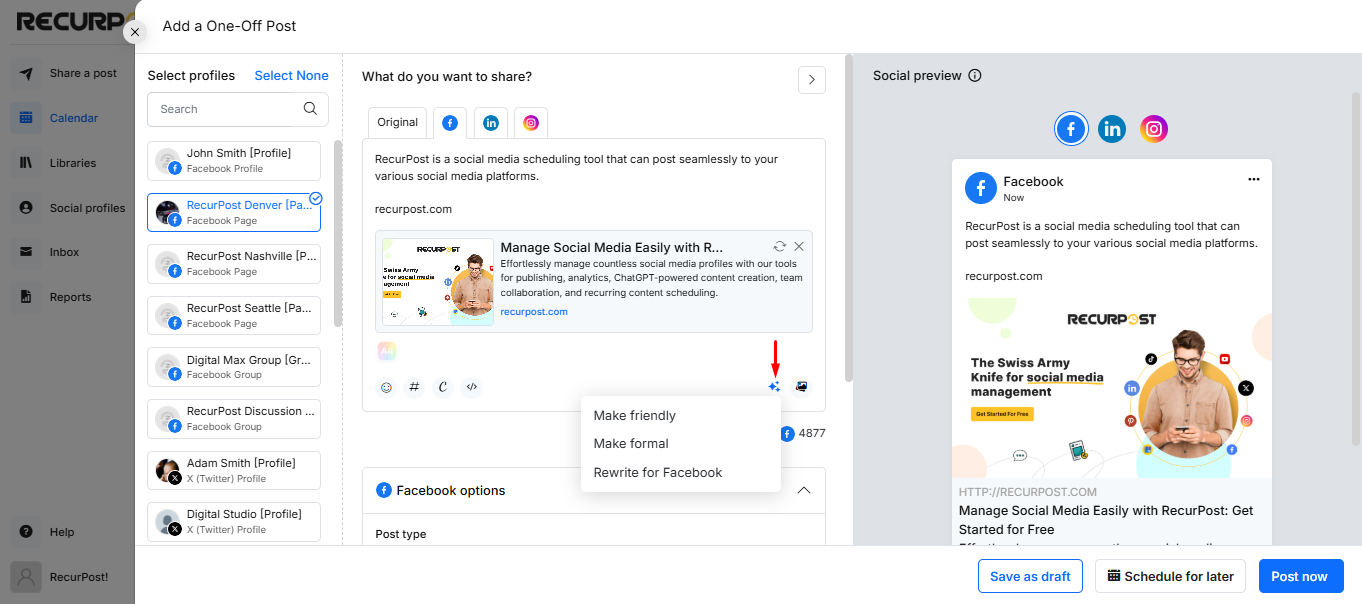
Task: Open the Canva design icon
Action: [443, 387]
